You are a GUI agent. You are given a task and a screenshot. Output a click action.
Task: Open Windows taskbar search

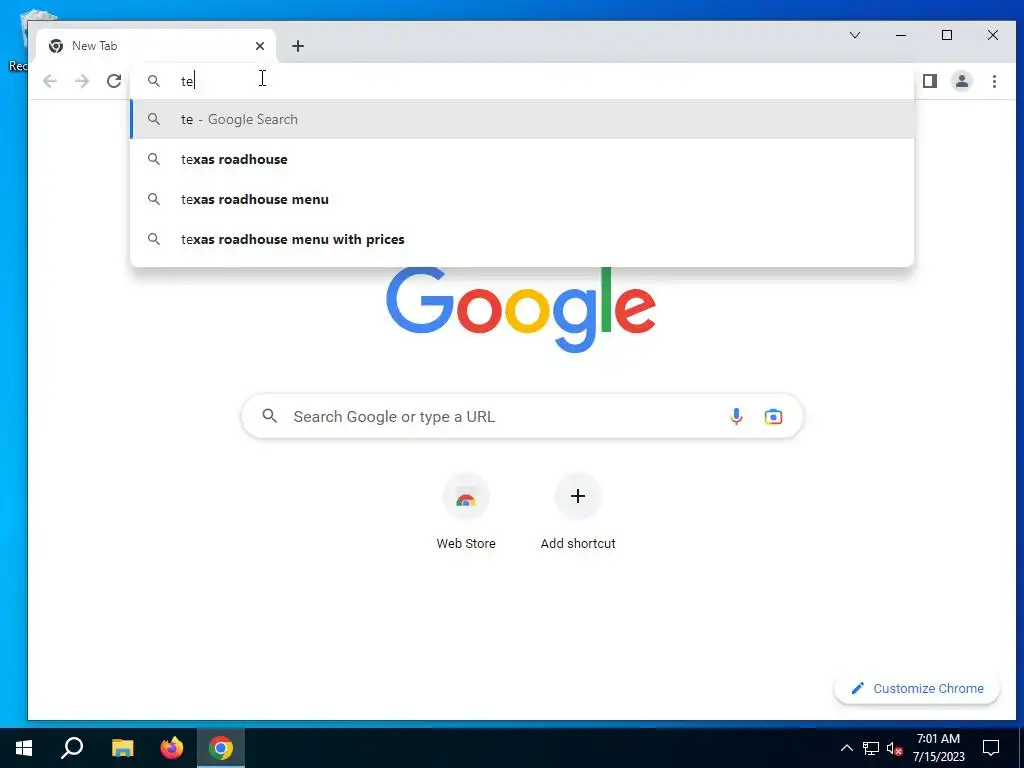click(x=72, y=748)
